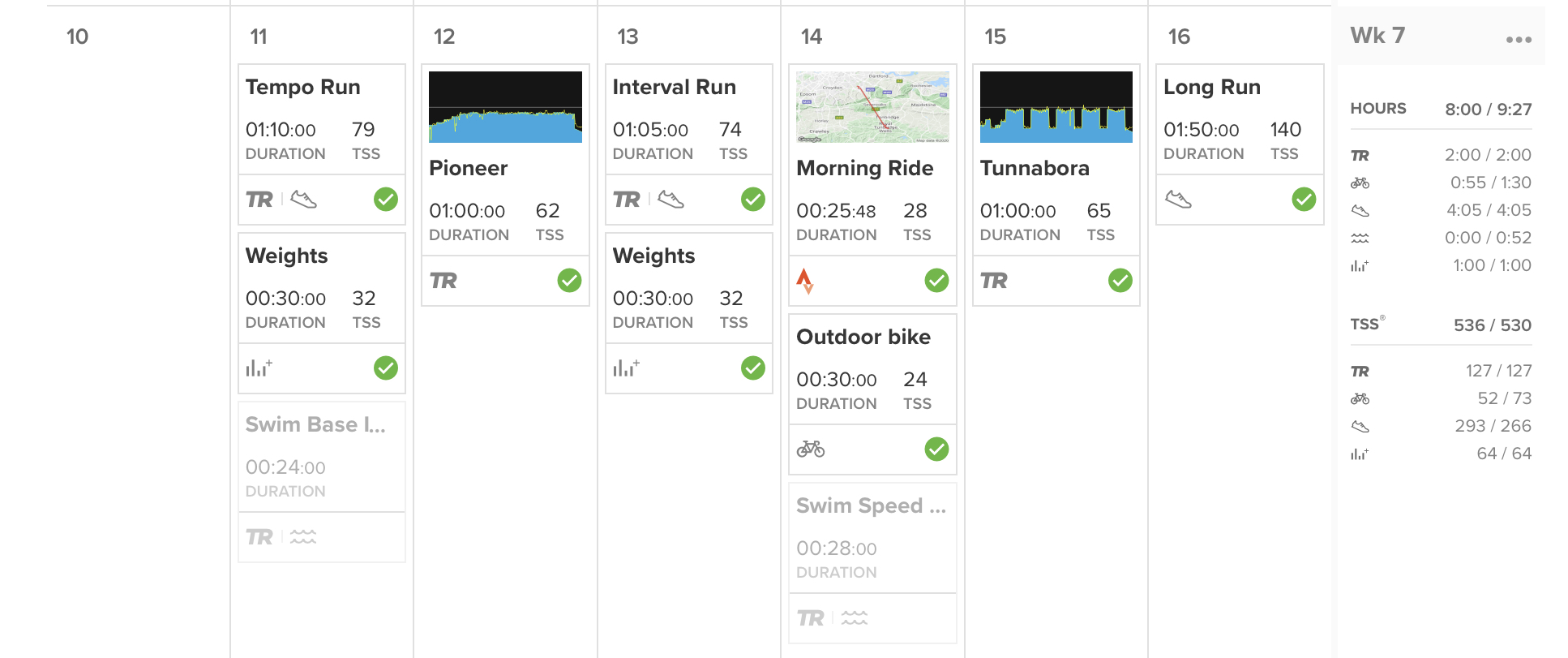Click swim icon on Swim Speed card
Image resolution: width=1568 pixels, height=658 pixels.
[x=855, y=617]
